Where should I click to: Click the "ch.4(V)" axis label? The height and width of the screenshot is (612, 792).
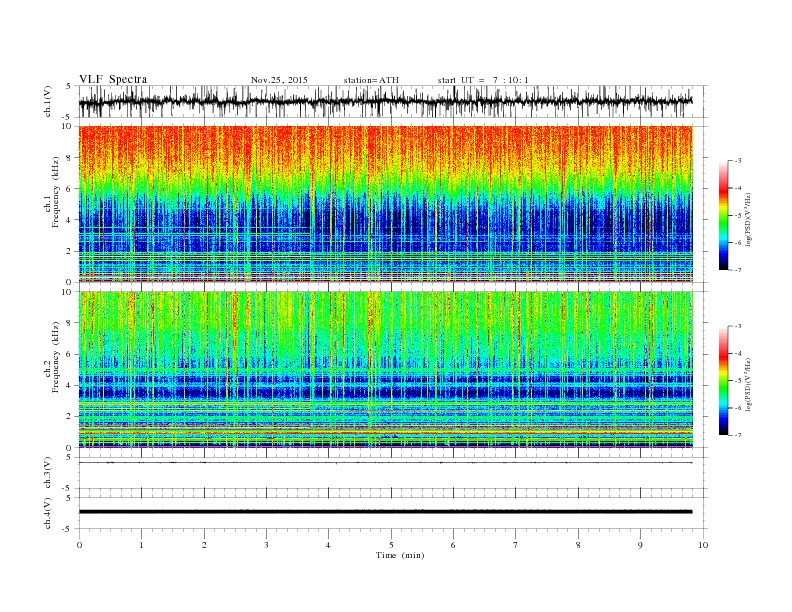click(48, 513)
